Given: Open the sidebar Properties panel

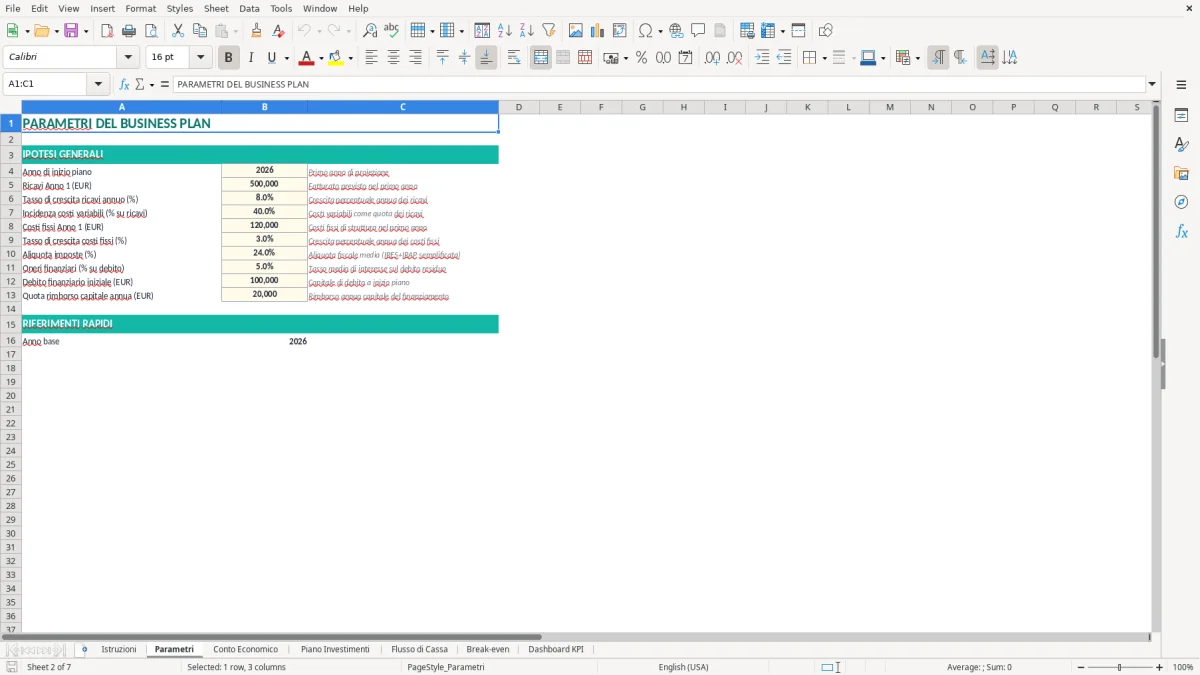Looking at the screenshot, I should (x=1181, y=116).
